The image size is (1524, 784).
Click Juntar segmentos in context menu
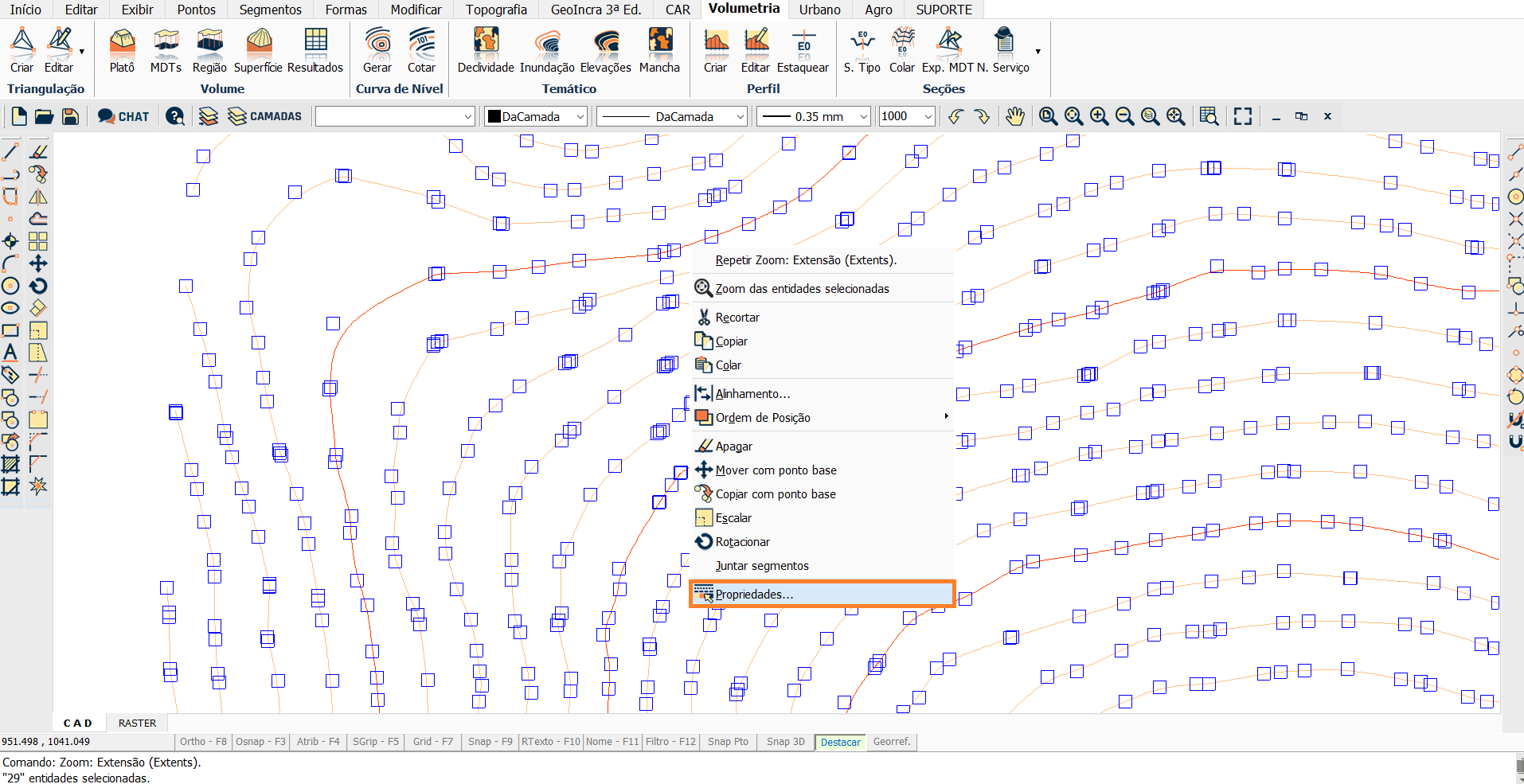[x=762, y=566]
